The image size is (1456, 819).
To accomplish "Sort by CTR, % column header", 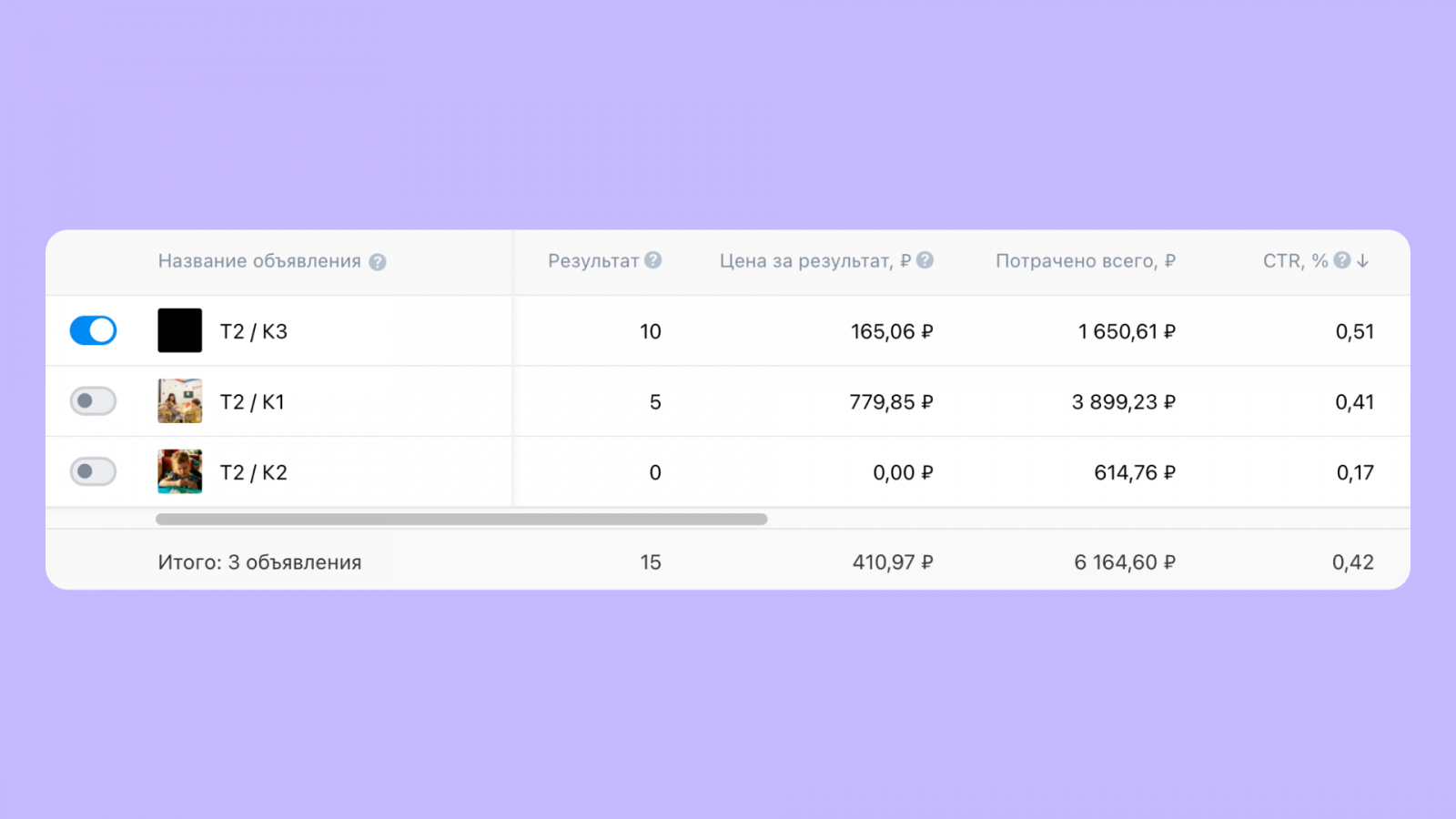I will (1295, 261).
